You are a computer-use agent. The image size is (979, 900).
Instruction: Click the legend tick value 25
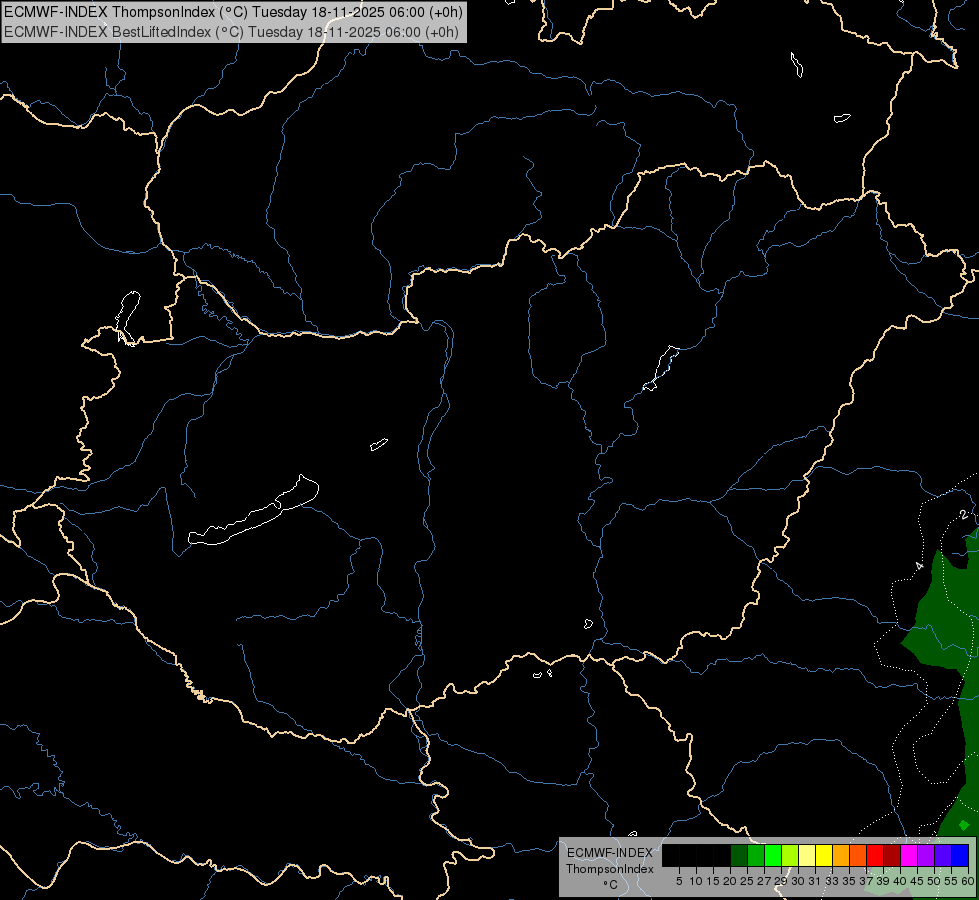747,881
